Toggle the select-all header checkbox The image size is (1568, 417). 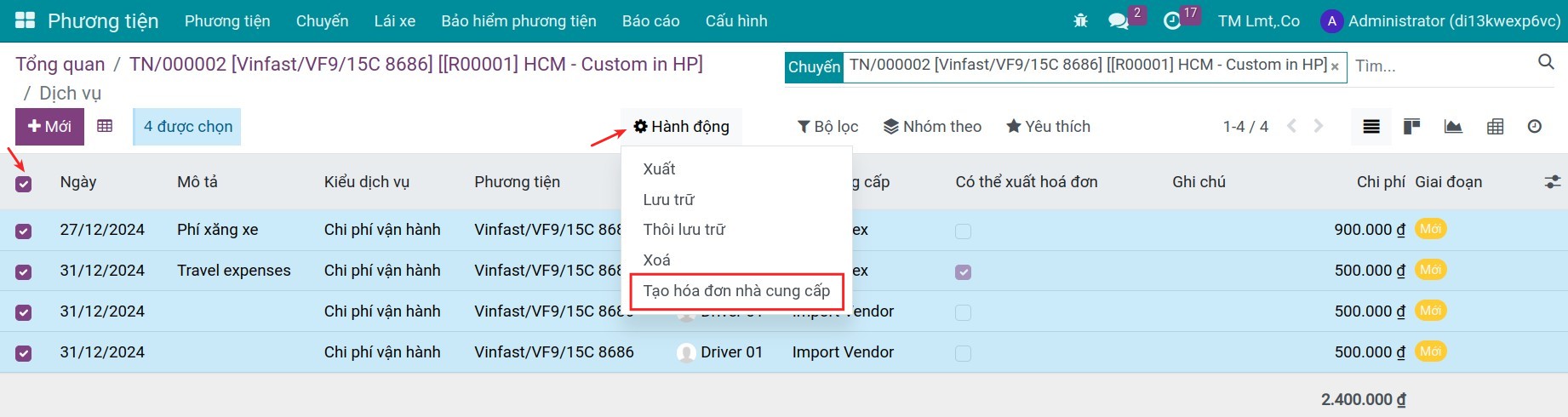[x=24, y=184]
